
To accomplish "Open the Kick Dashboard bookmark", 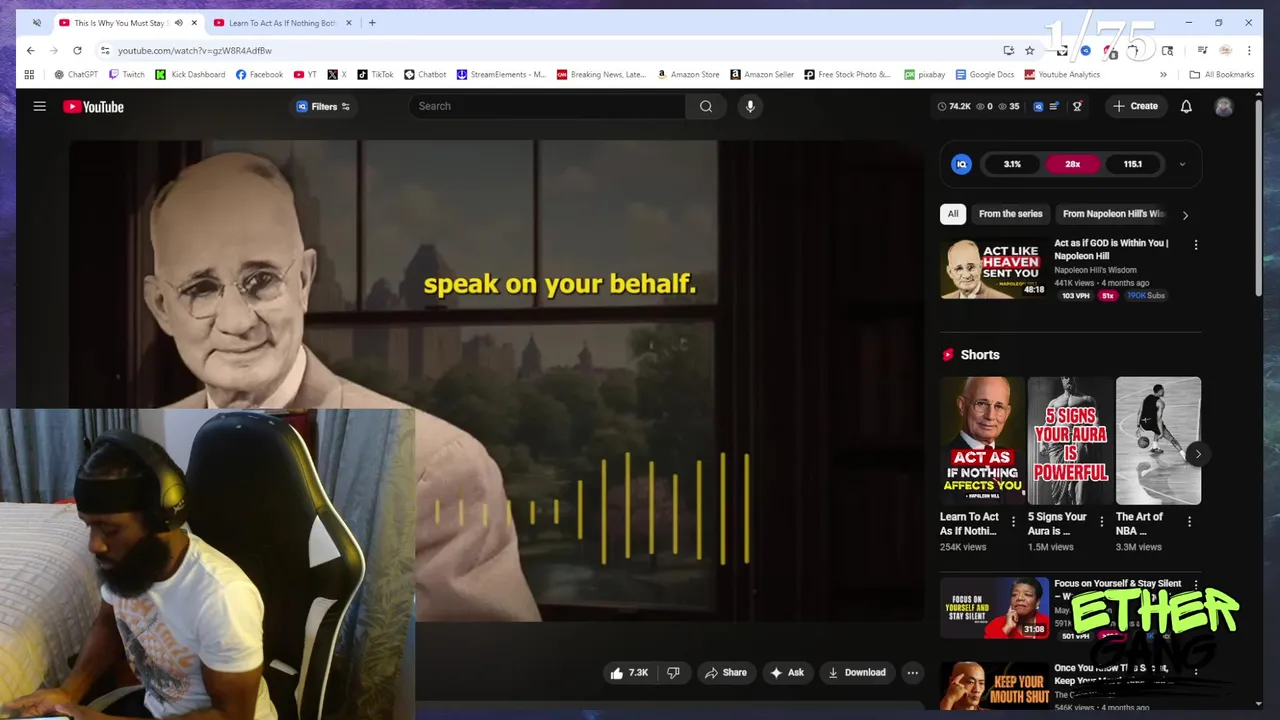I will 190,74.
